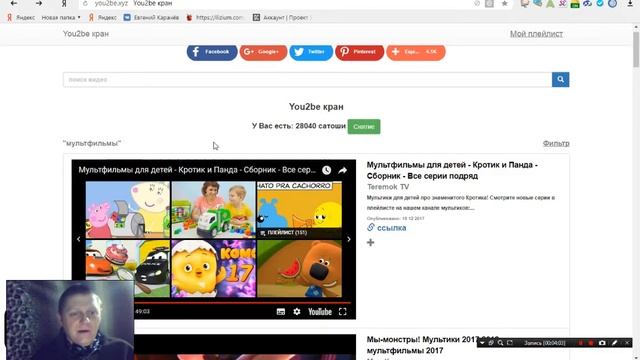Open the brown bear with watermelon thumbnail

tap(299, 269)
